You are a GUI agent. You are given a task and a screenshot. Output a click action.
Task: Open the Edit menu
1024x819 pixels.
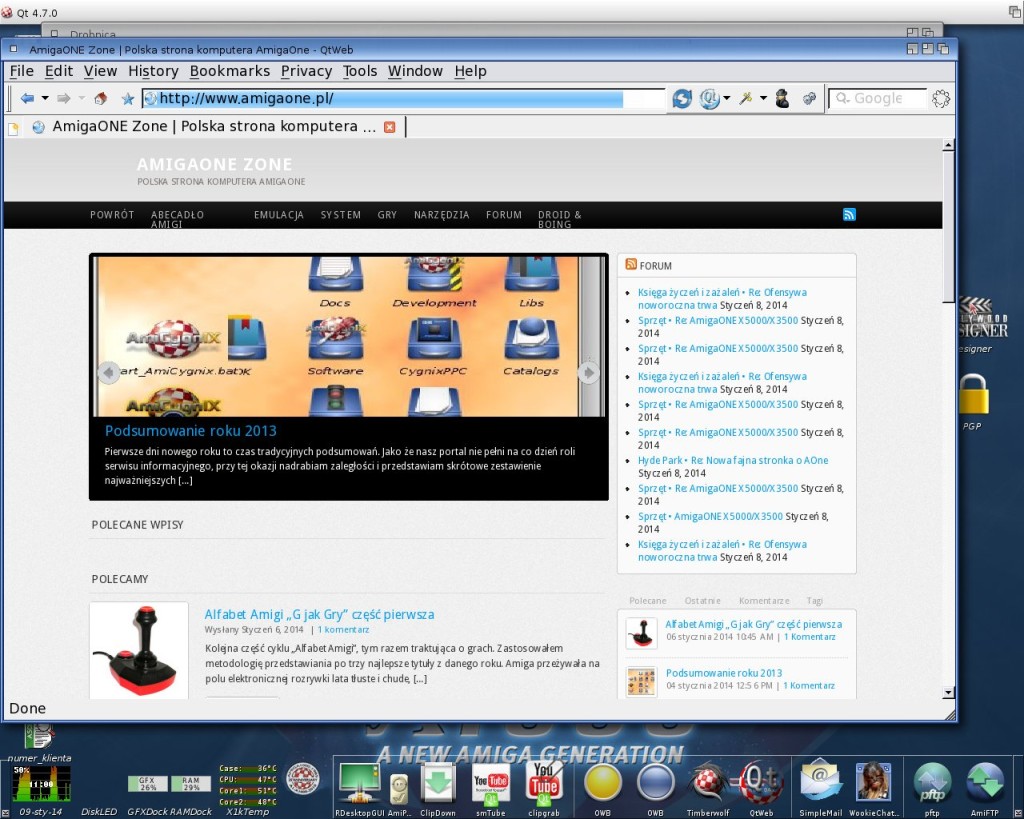pos(59,71)
